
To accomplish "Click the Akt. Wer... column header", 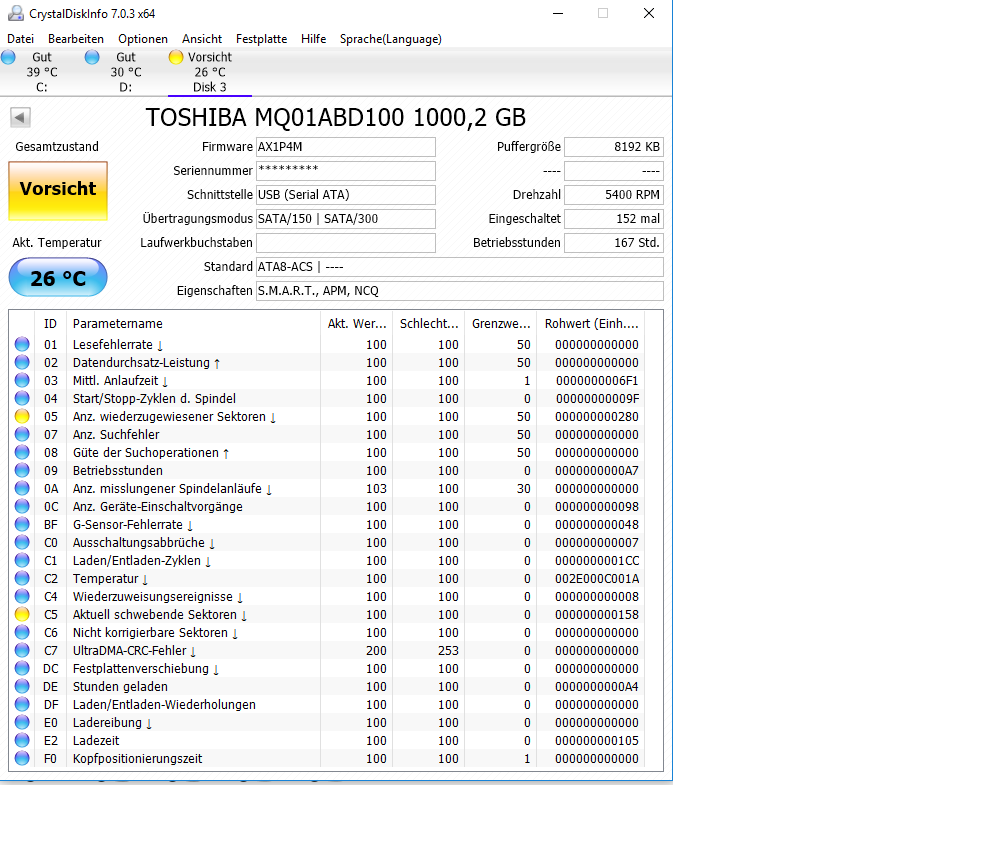I will point(357,324).
